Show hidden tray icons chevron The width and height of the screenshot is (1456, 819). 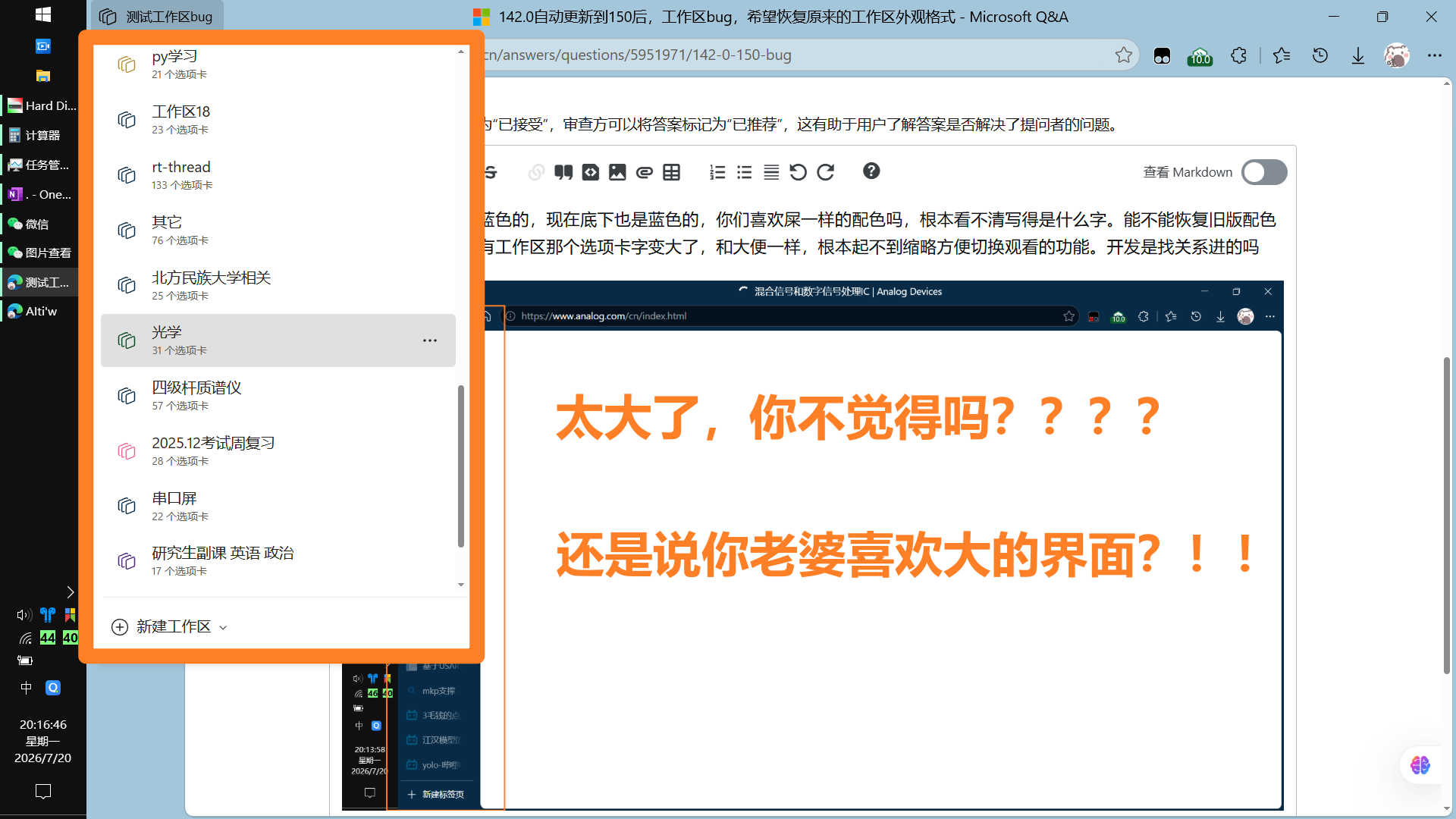70,592
